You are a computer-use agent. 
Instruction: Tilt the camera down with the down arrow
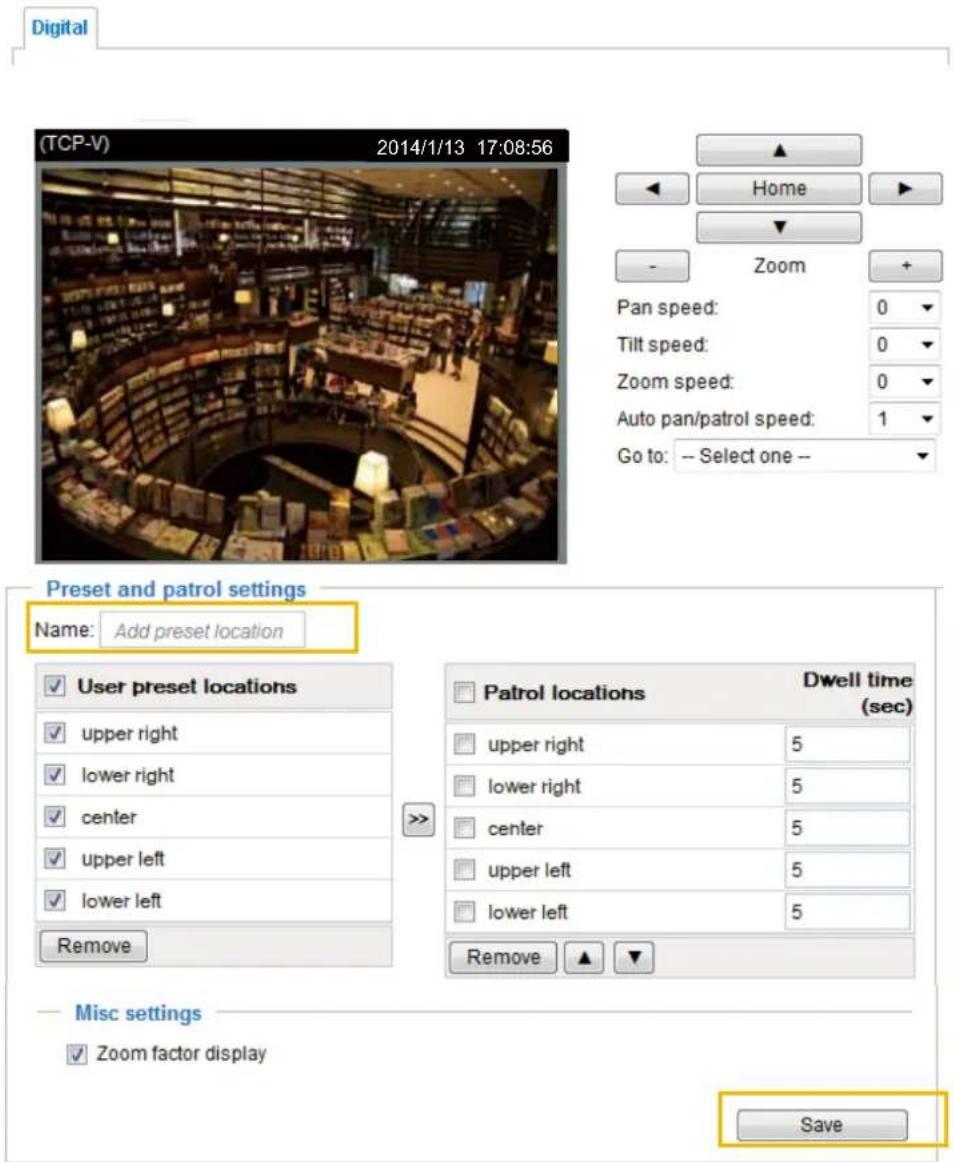pyautogui.click(x=778, y=228)
